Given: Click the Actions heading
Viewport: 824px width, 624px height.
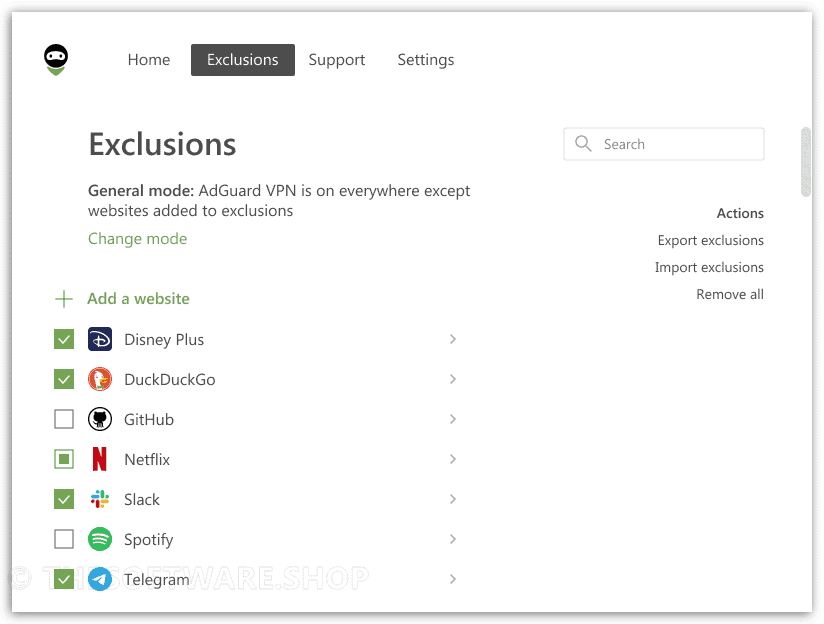Looking at the screenshot, I should tap(740, 213).
